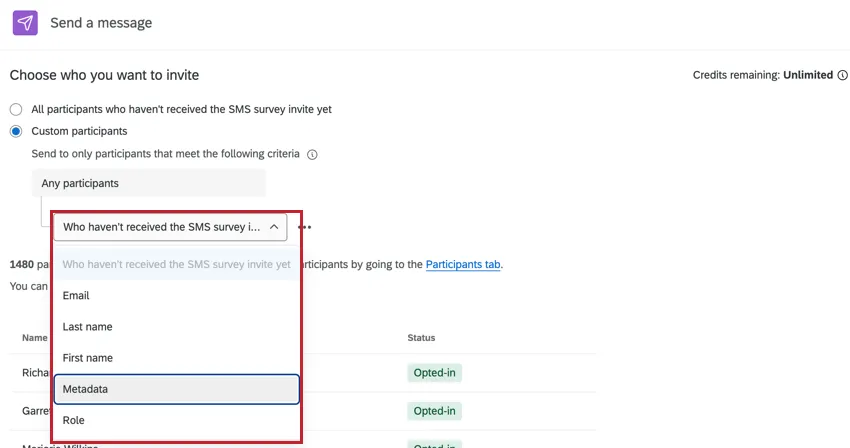Click the 'Send a message' title
This screenshot has width=850, height=448.
click(x=101, y=23)
